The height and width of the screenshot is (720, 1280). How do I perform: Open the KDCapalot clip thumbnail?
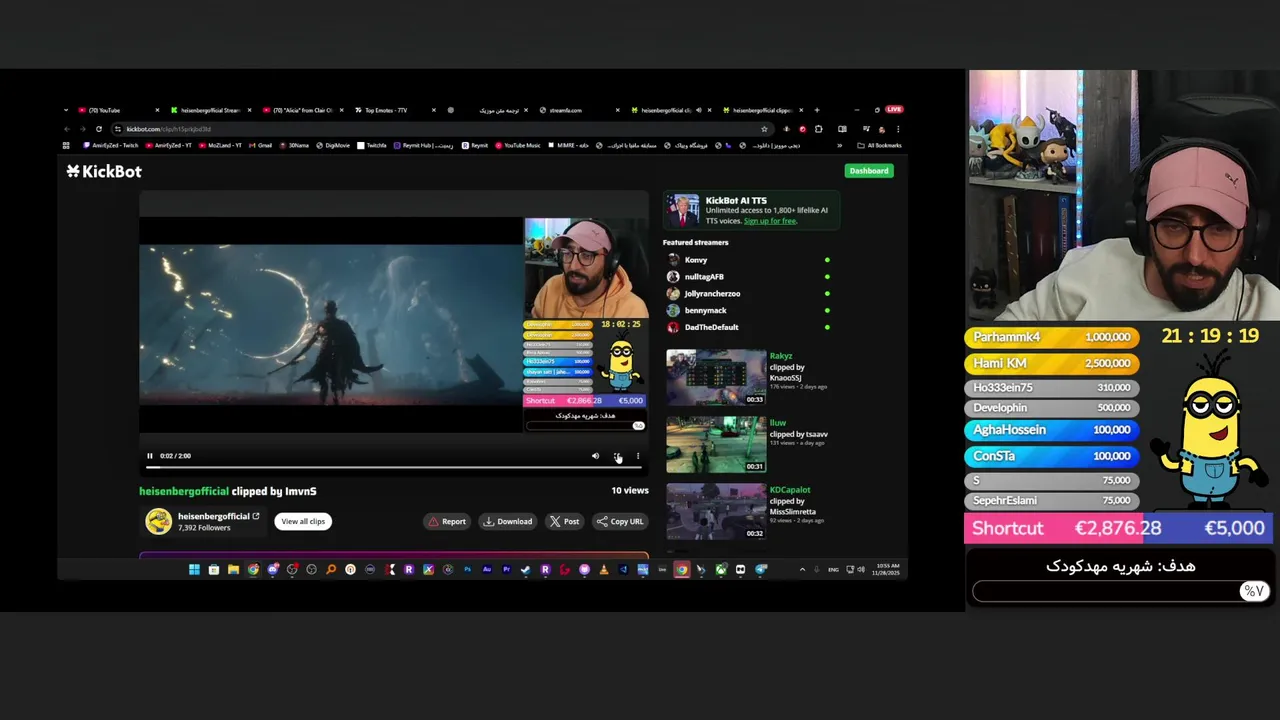click(x=716, y=511)
